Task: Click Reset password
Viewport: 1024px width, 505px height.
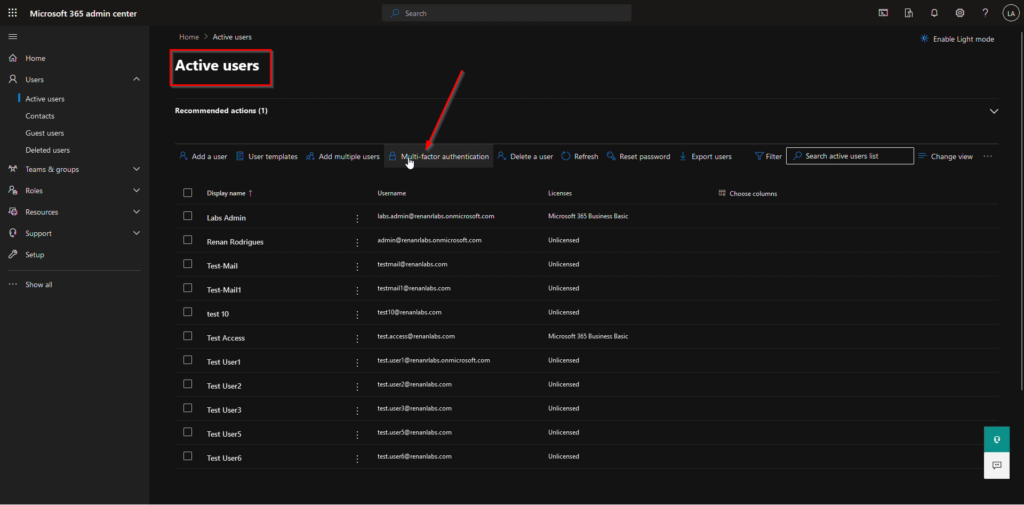Action: (x=638, y=157)
